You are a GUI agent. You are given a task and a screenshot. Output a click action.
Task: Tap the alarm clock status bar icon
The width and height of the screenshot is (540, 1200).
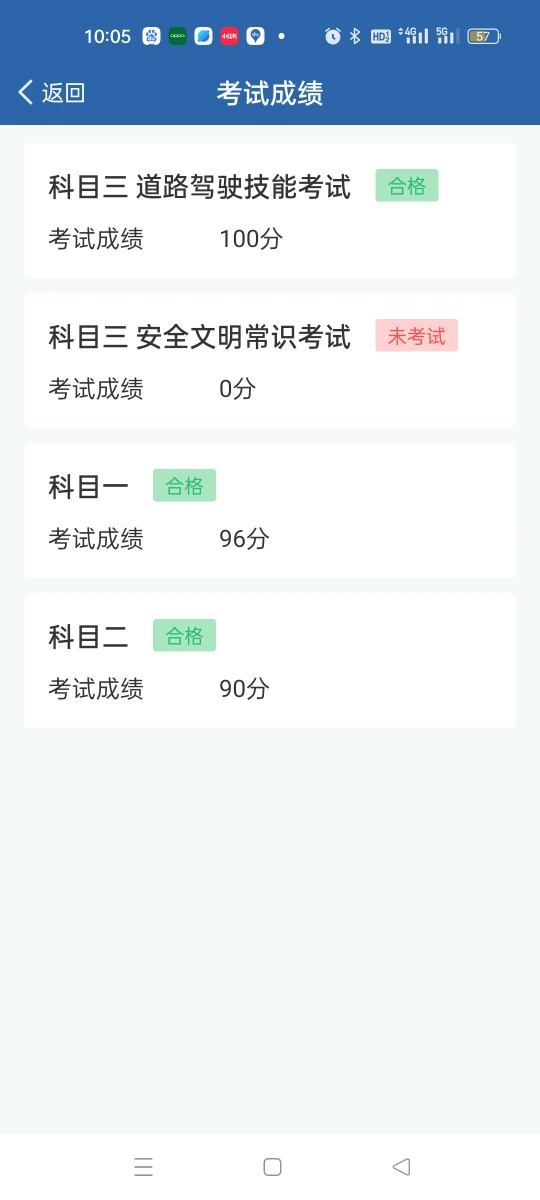pyautogui.click(x=332, y=36)
